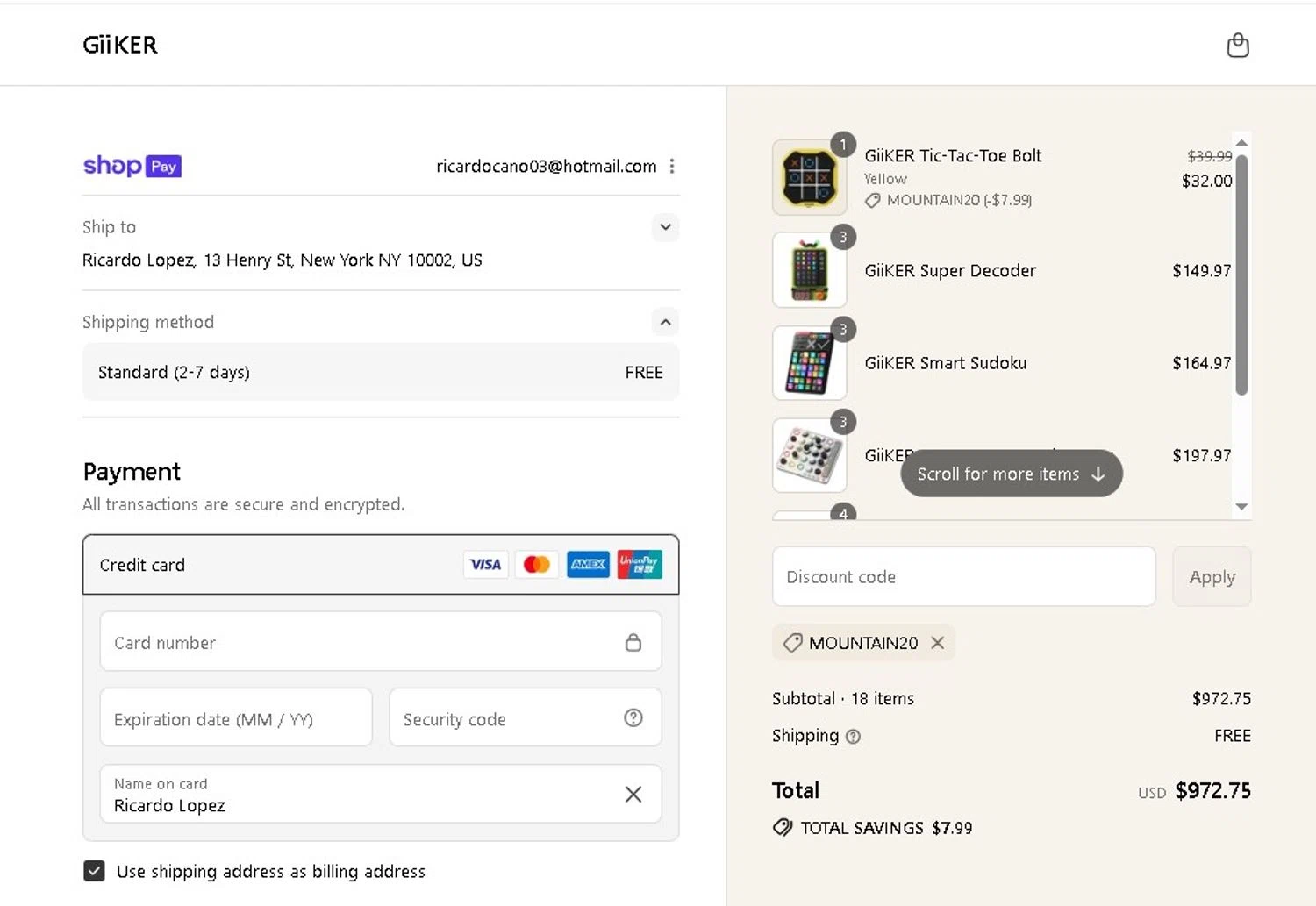Edit the Name on card field
The width and height of the screenshot is (1316, 906).
(x=381, y=795)
